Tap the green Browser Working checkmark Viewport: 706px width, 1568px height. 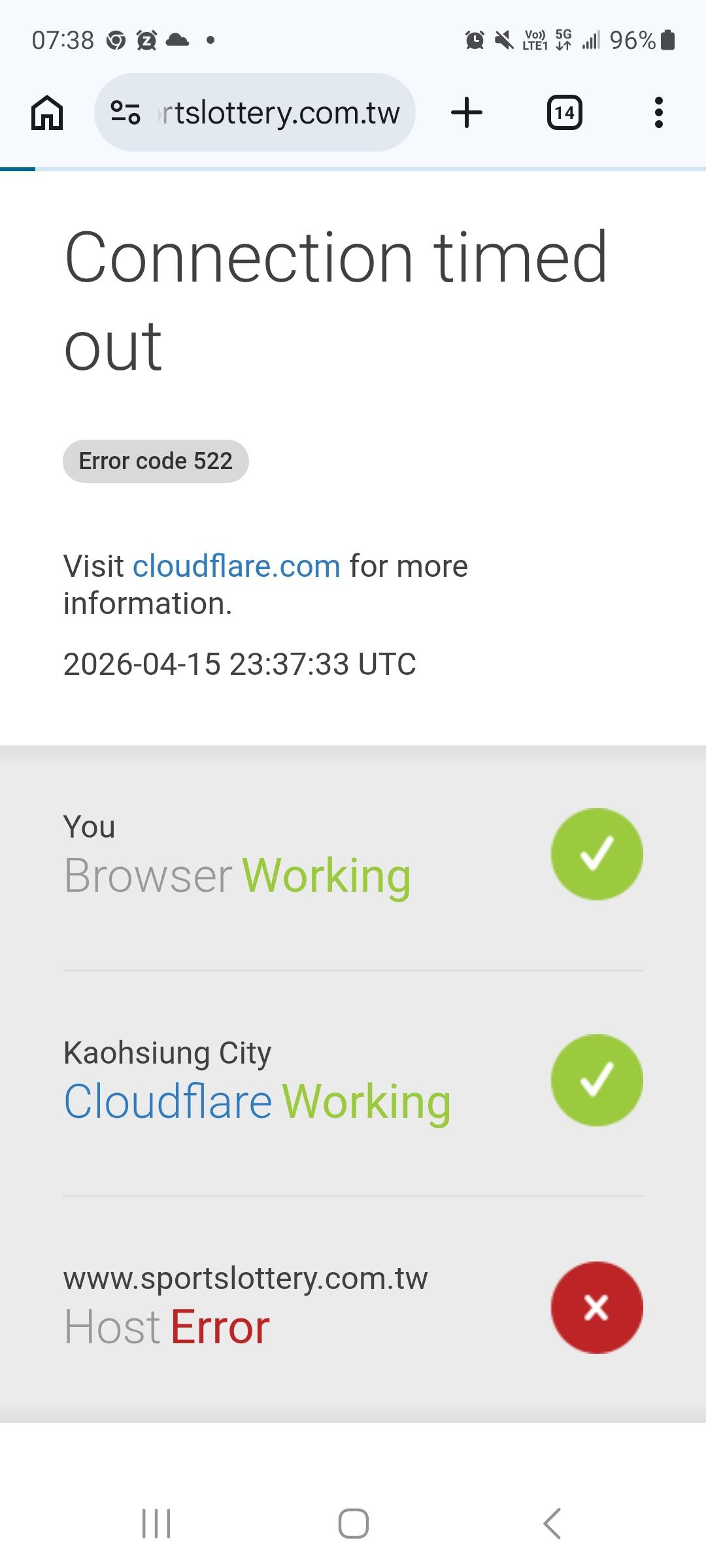pos(597,854)
